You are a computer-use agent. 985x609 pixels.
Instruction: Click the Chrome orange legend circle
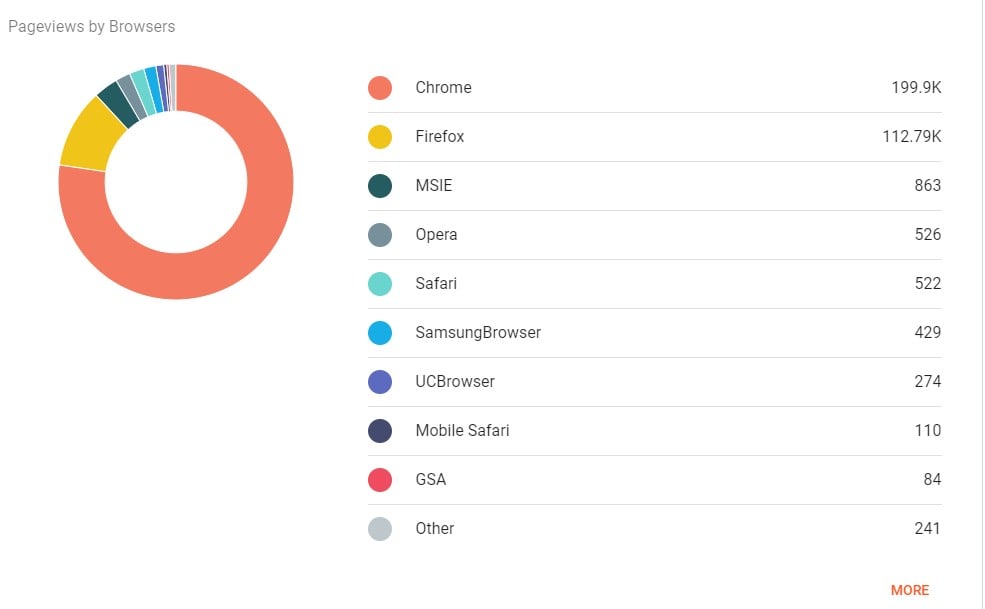(380, 88)
